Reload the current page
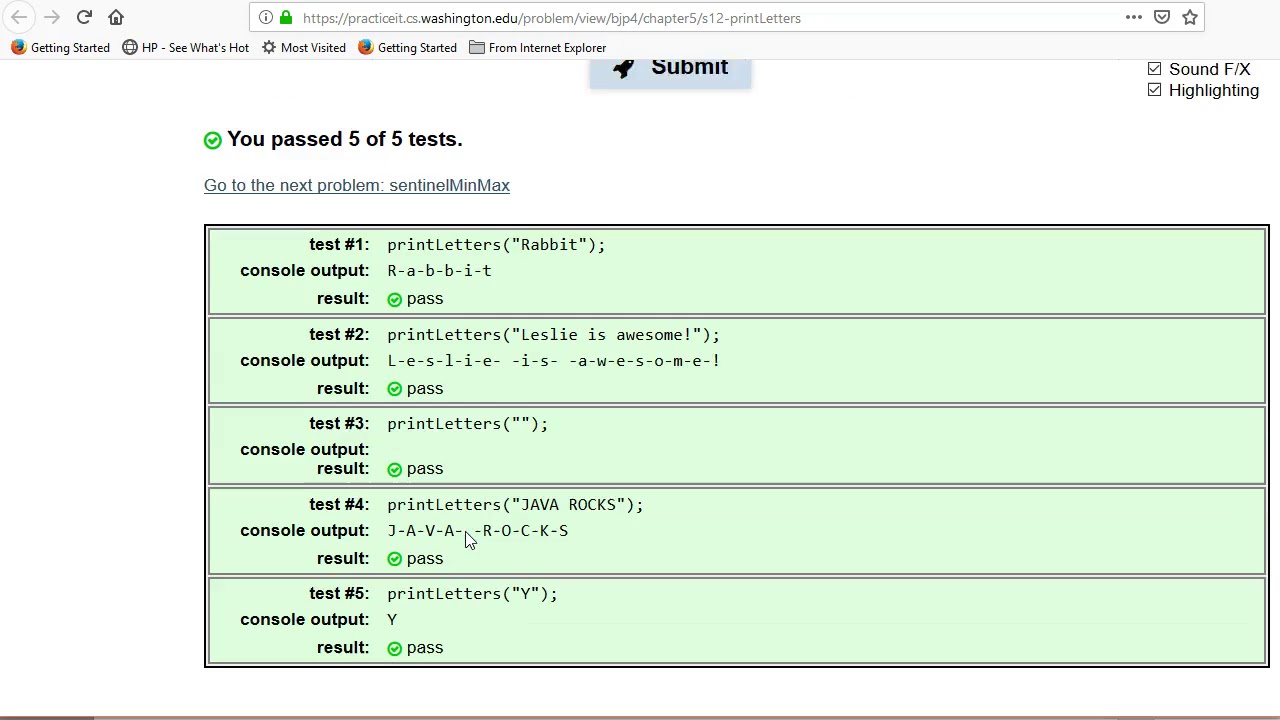 pos(84,17)
